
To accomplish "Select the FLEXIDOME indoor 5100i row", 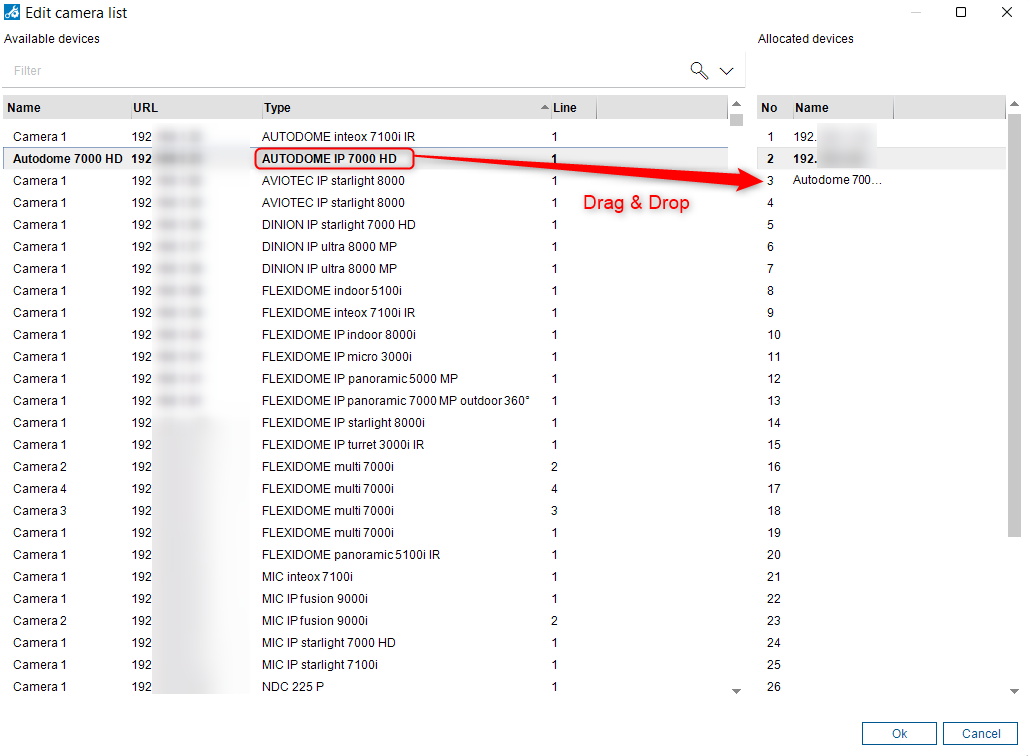I will [x=366, y=290].
